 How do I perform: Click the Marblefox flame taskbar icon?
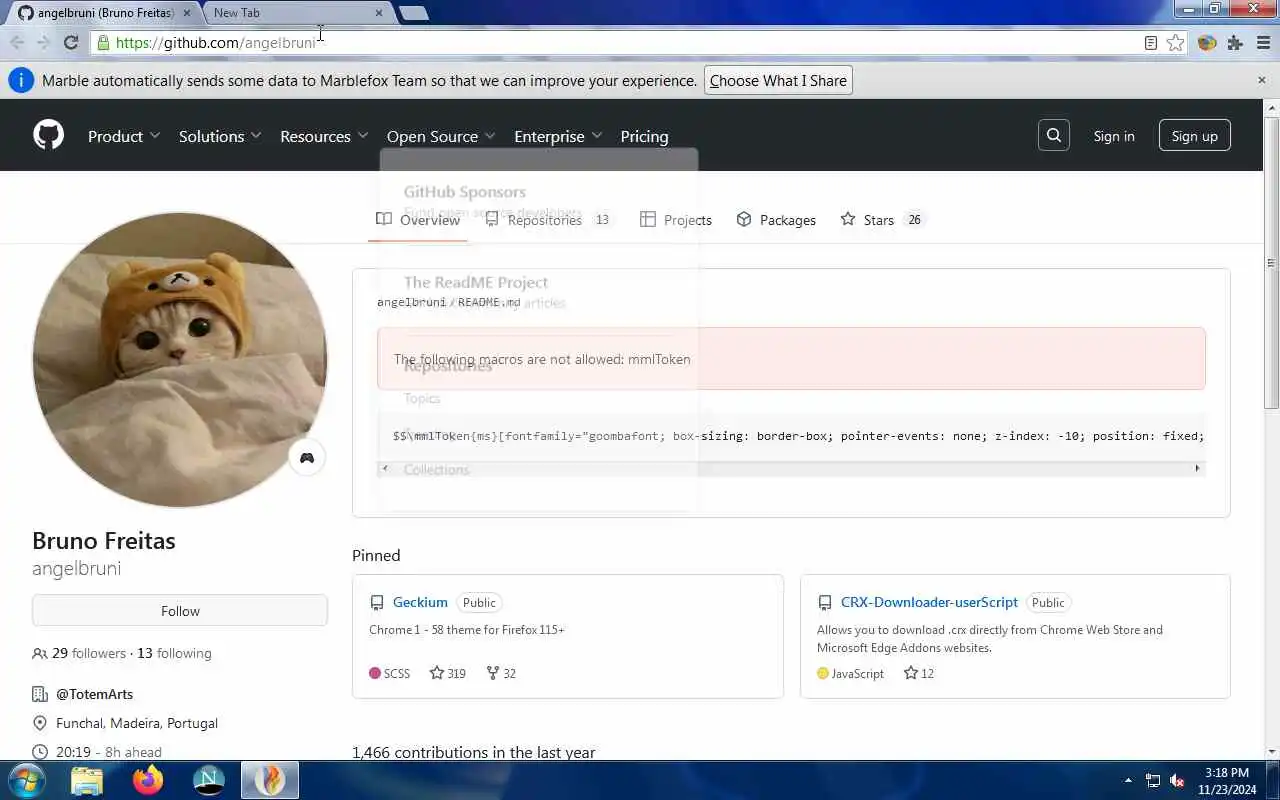[270, 780]
